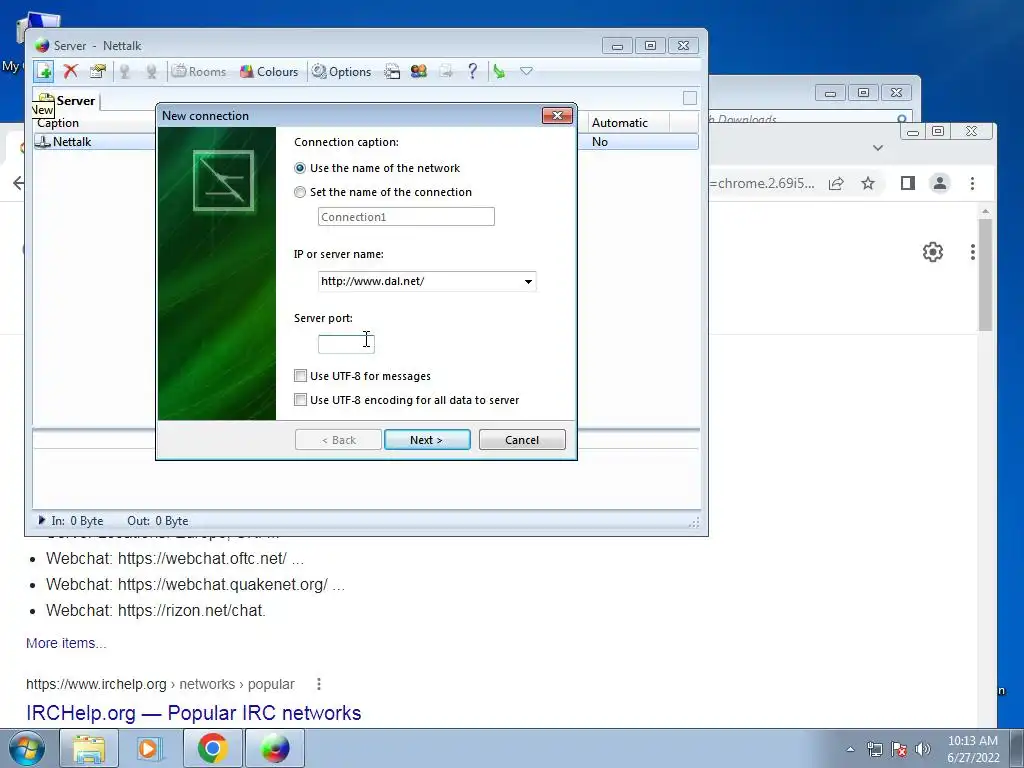The width and height of the screenshot is (1024, 768).
Task: Click into the http://www.dal.net/ server text
Action: (x=372, y=281)
